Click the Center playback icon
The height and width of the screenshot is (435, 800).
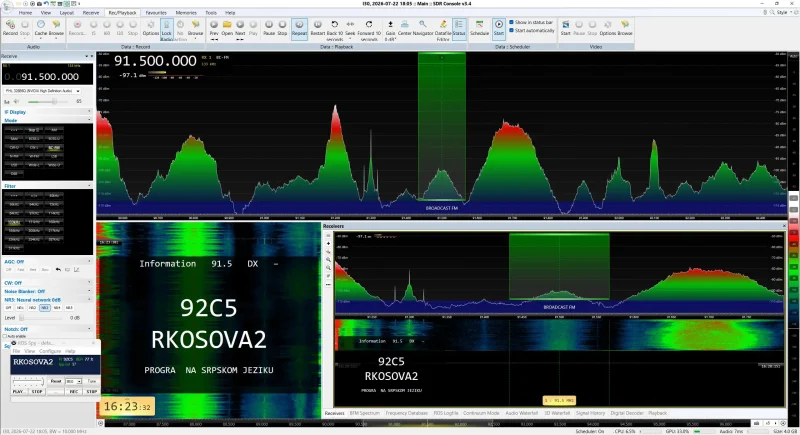(405, 28)
